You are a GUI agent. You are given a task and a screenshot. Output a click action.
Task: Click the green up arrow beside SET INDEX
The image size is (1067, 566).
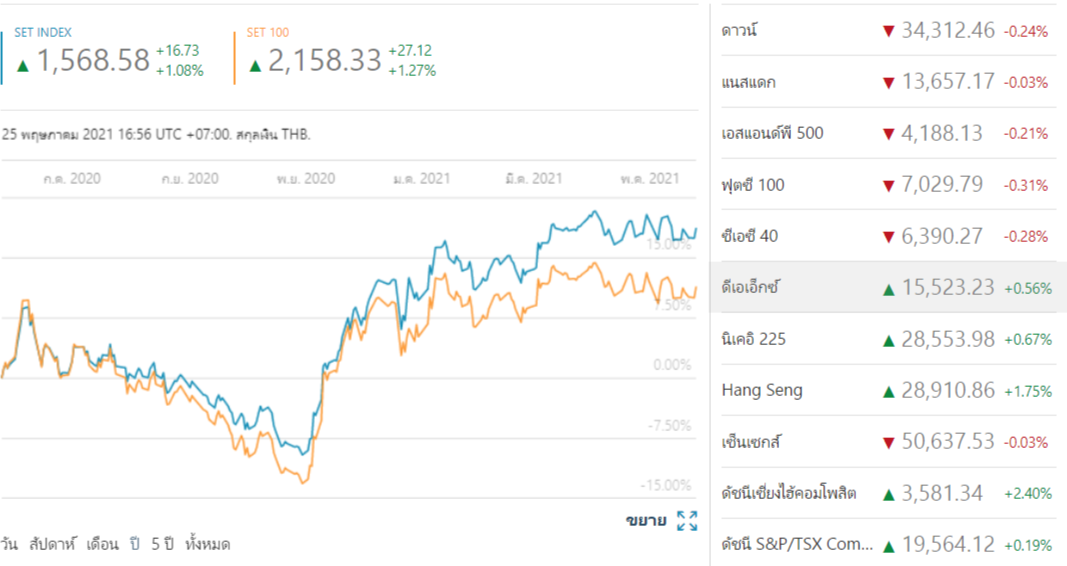[23, 65]
